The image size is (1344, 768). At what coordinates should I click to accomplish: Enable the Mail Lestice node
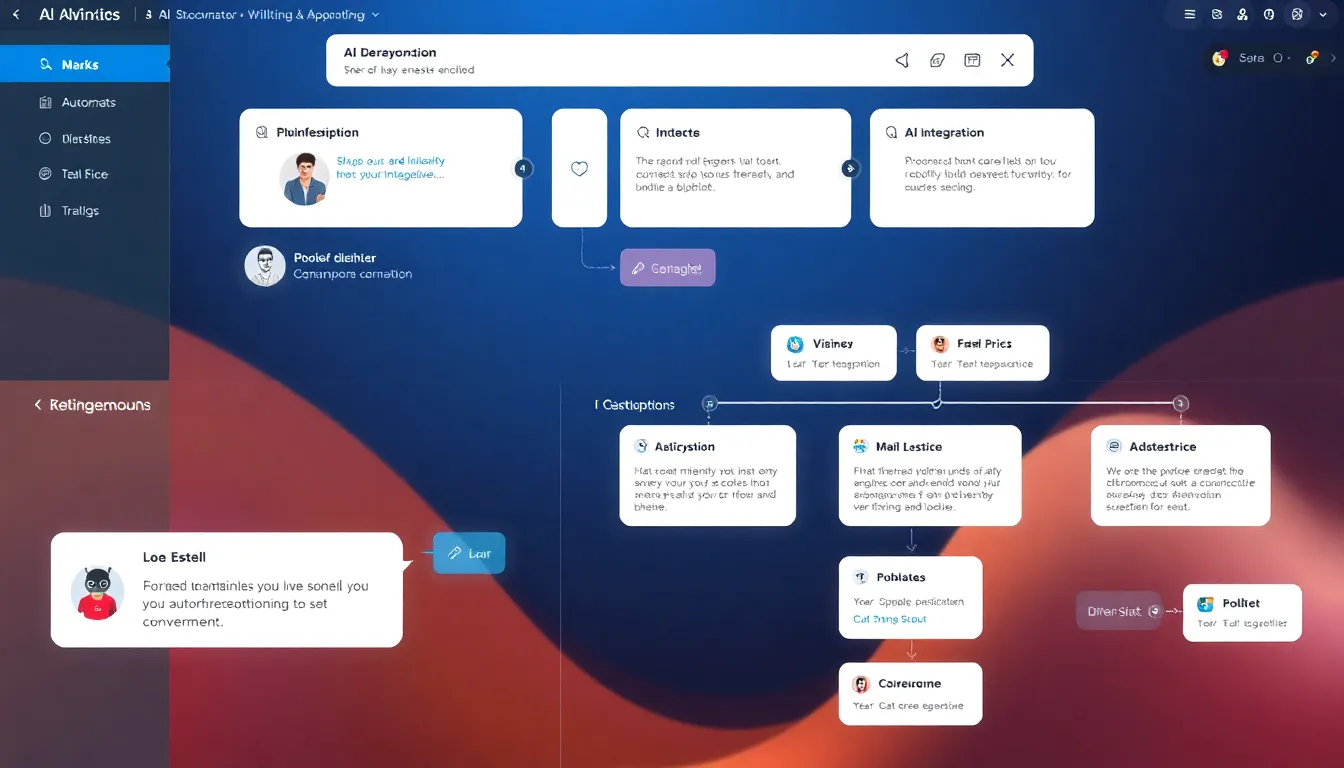pyautogui.click(x=930, y=475)
